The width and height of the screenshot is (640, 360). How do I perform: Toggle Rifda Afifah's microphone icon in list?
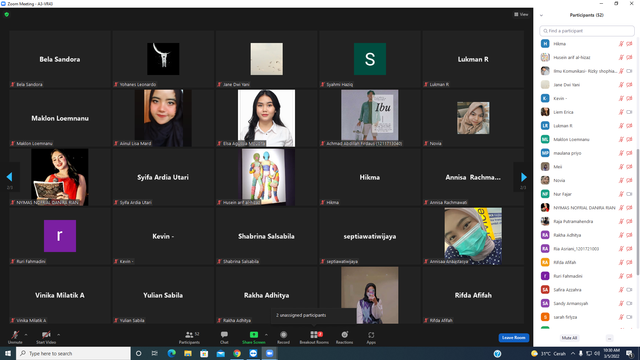pyautogui.click(x=621, y=262)
